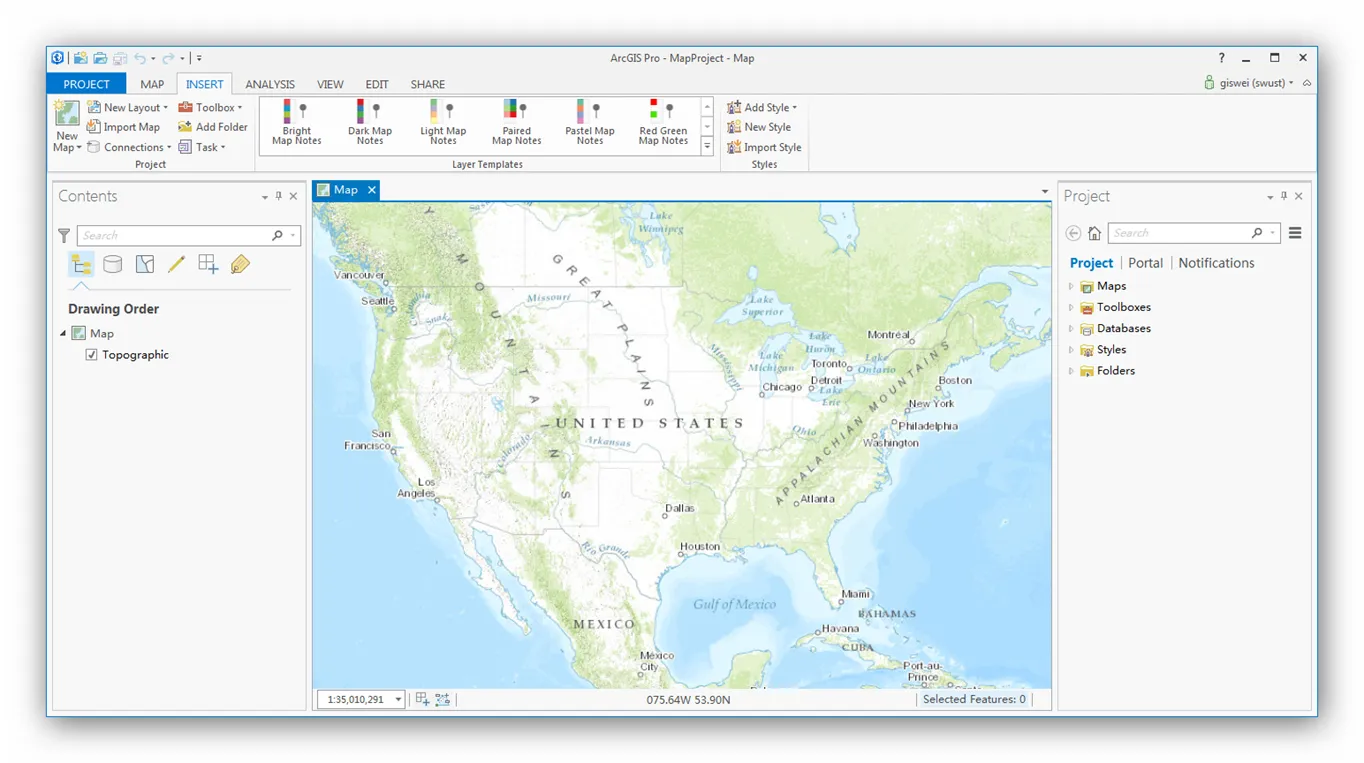Viewport: 1364px width, 763px height.
Task: Select List By Snapping icon
Action: [208, 264]
